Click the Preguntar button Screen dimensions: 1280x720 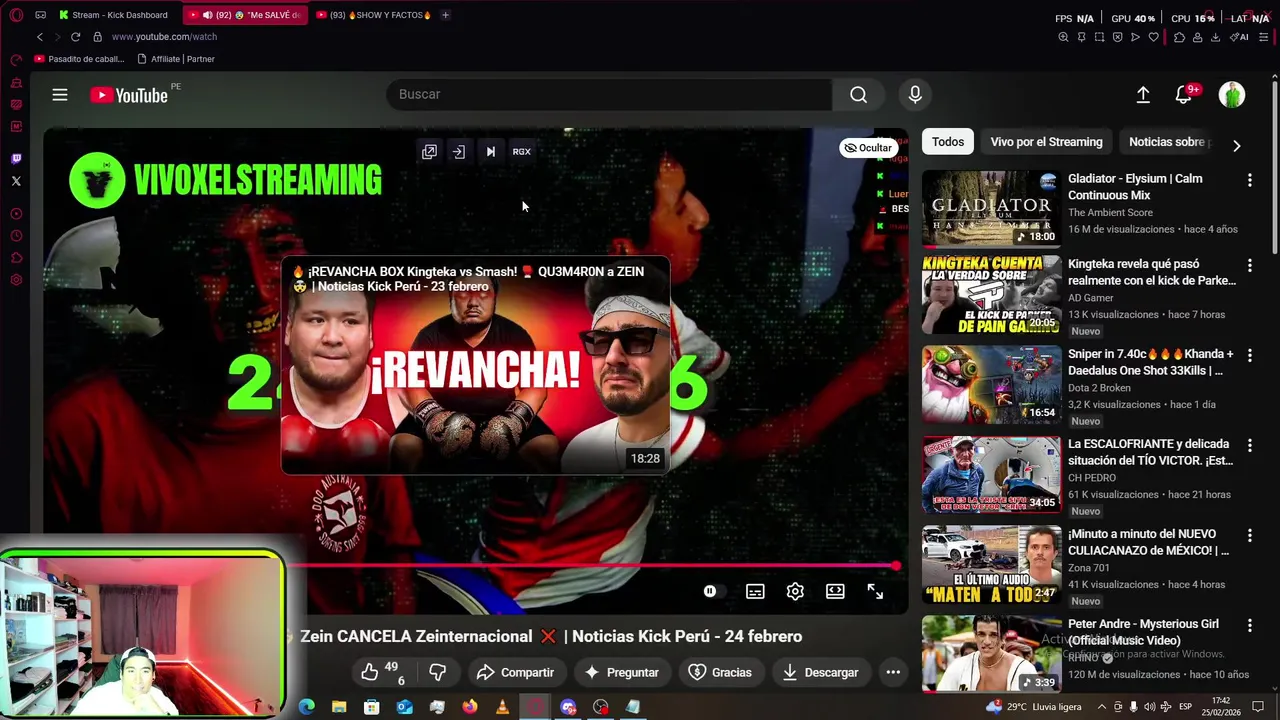point(621,672)
